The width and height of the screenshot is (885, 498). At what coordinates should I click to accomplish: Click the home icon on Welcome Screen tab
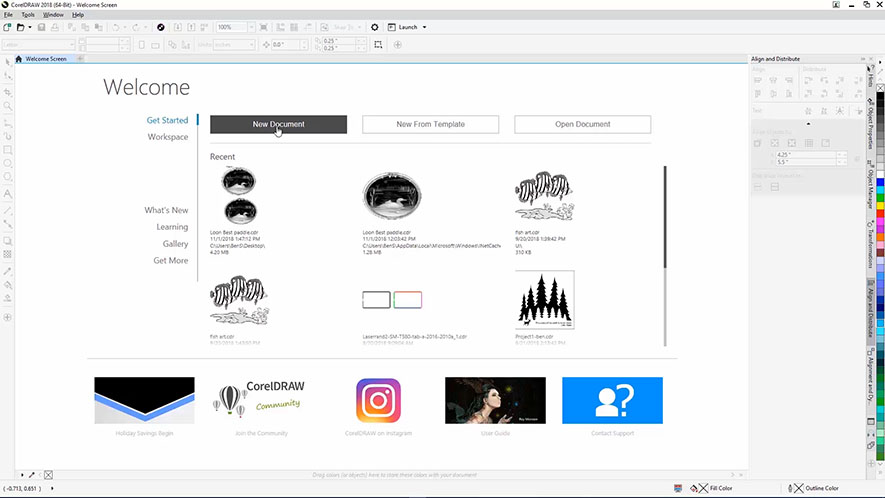click(x=19, y=59)
